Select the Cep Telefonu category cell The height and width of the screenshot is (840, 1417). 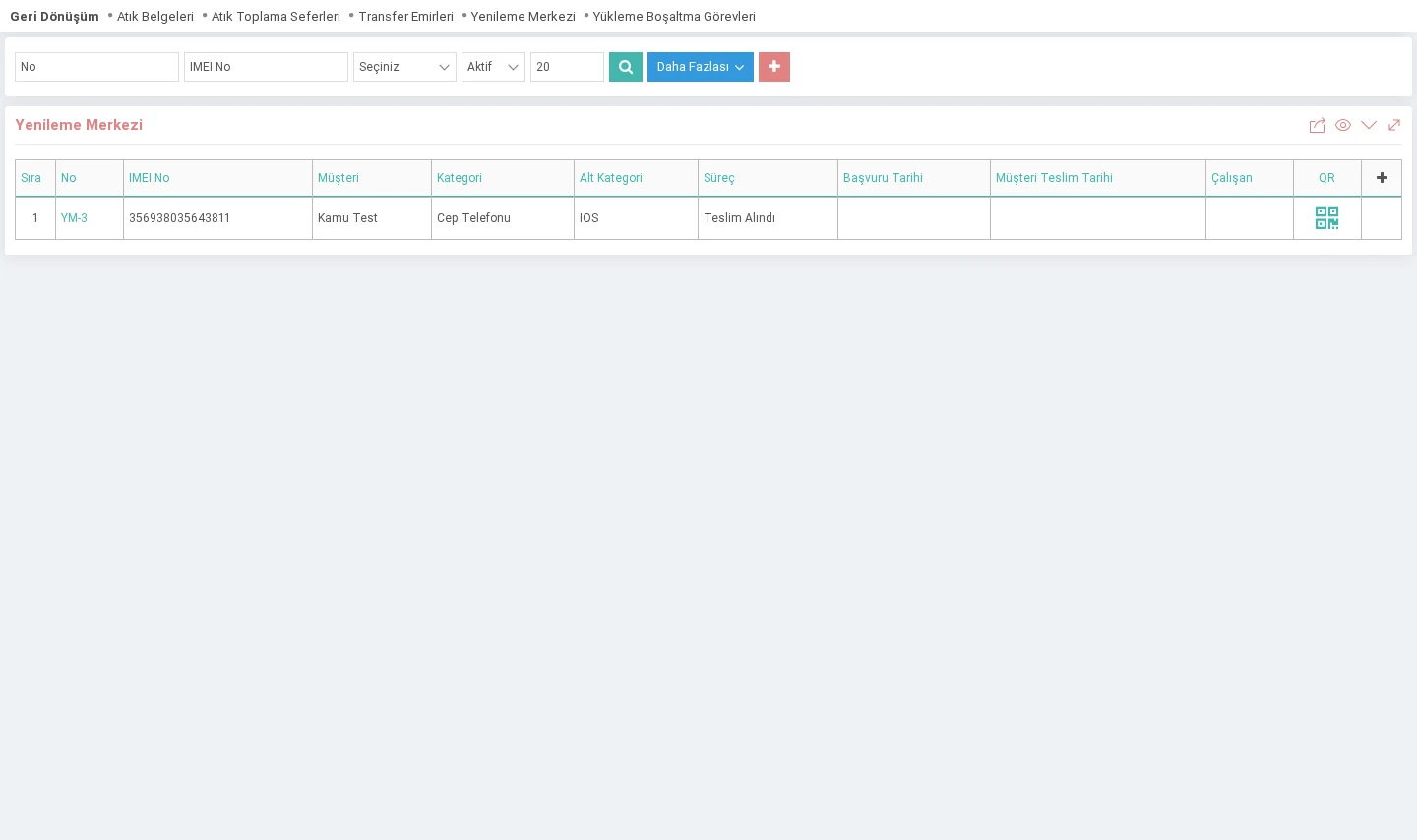point(503,218)
